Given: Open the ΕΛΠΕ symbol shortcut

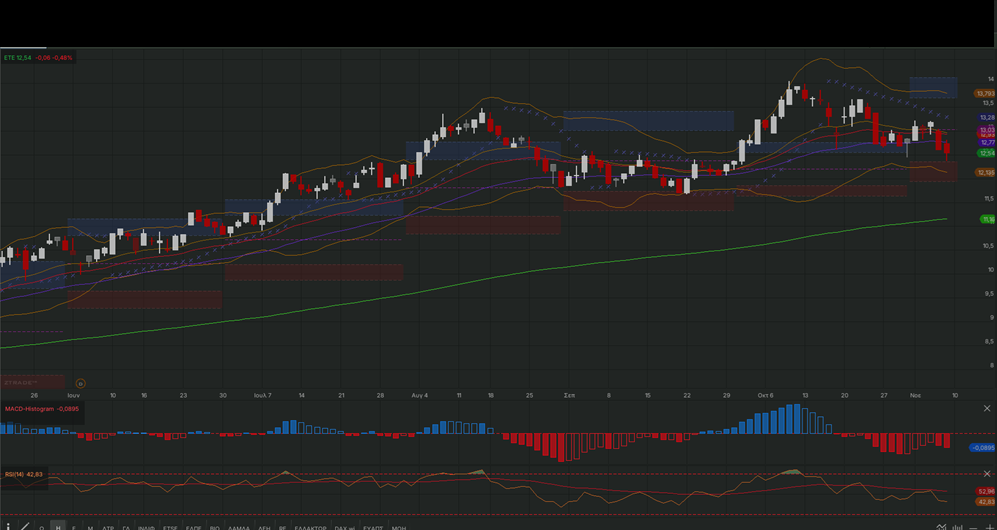Looking at the screenshot, I should coord(193,527).
